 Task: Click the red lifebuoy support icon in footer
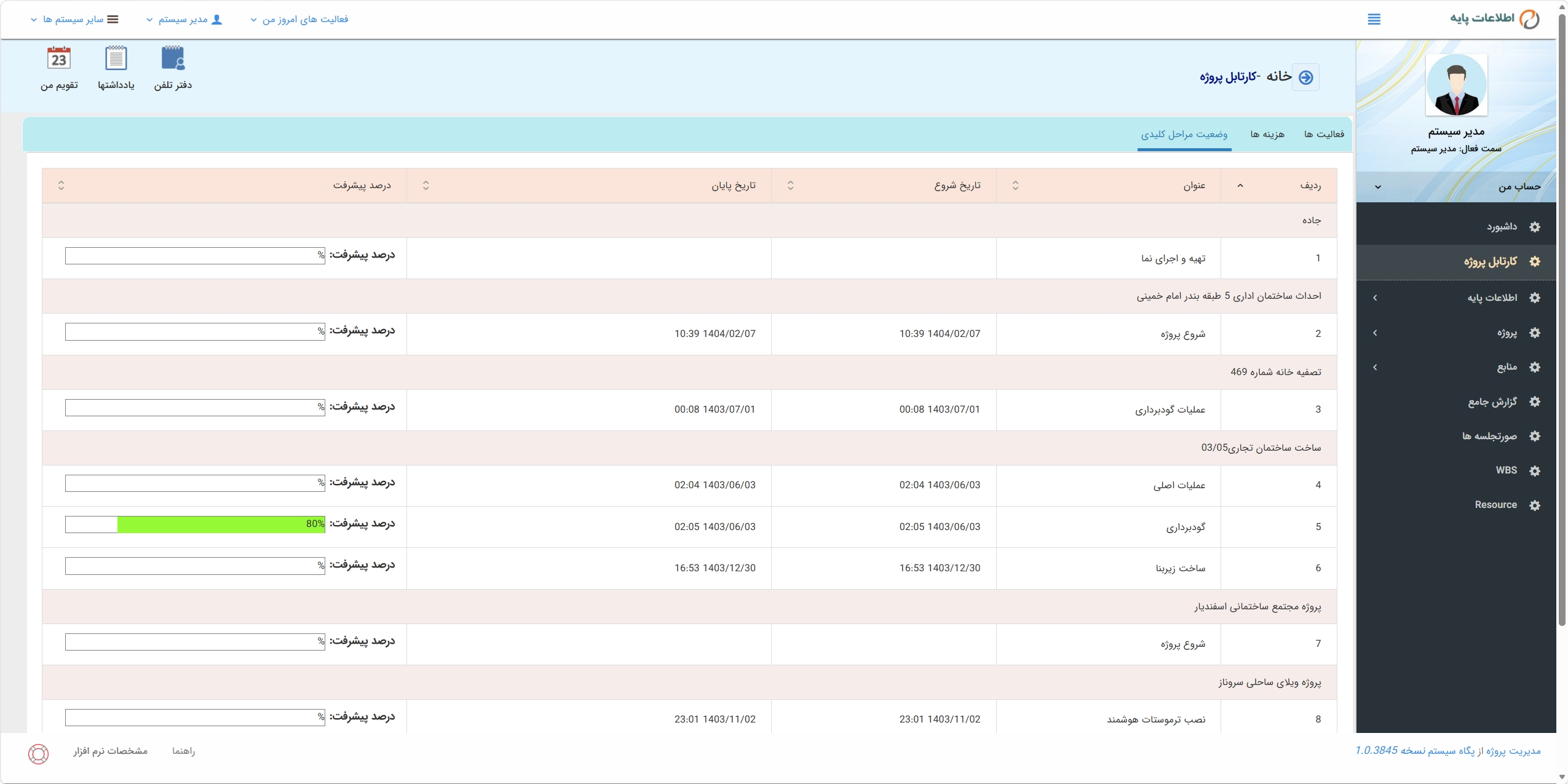38,754
